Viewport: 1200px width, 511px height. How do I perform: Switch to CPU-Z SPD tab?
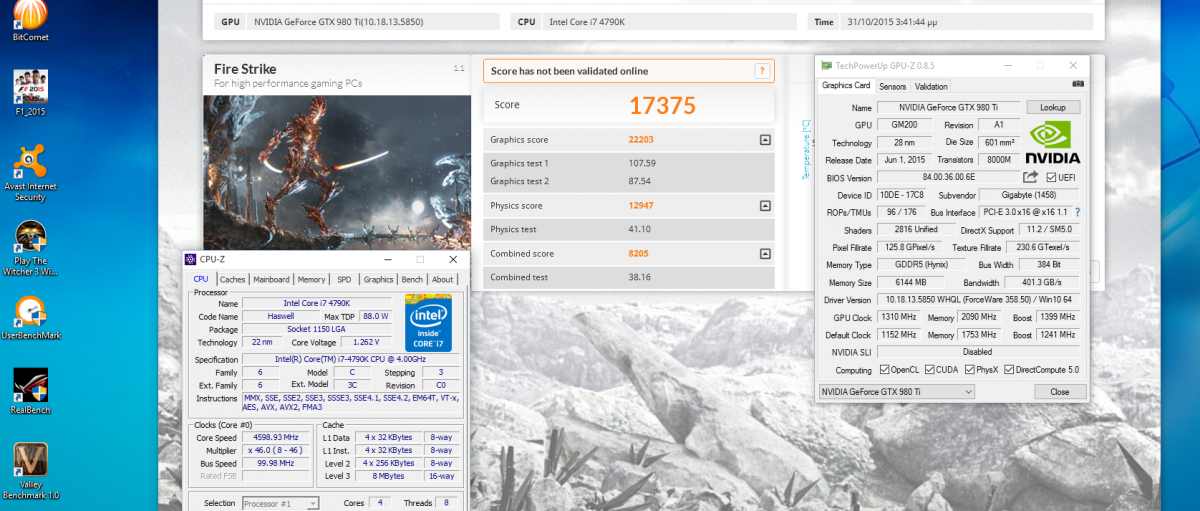[344, 280]
